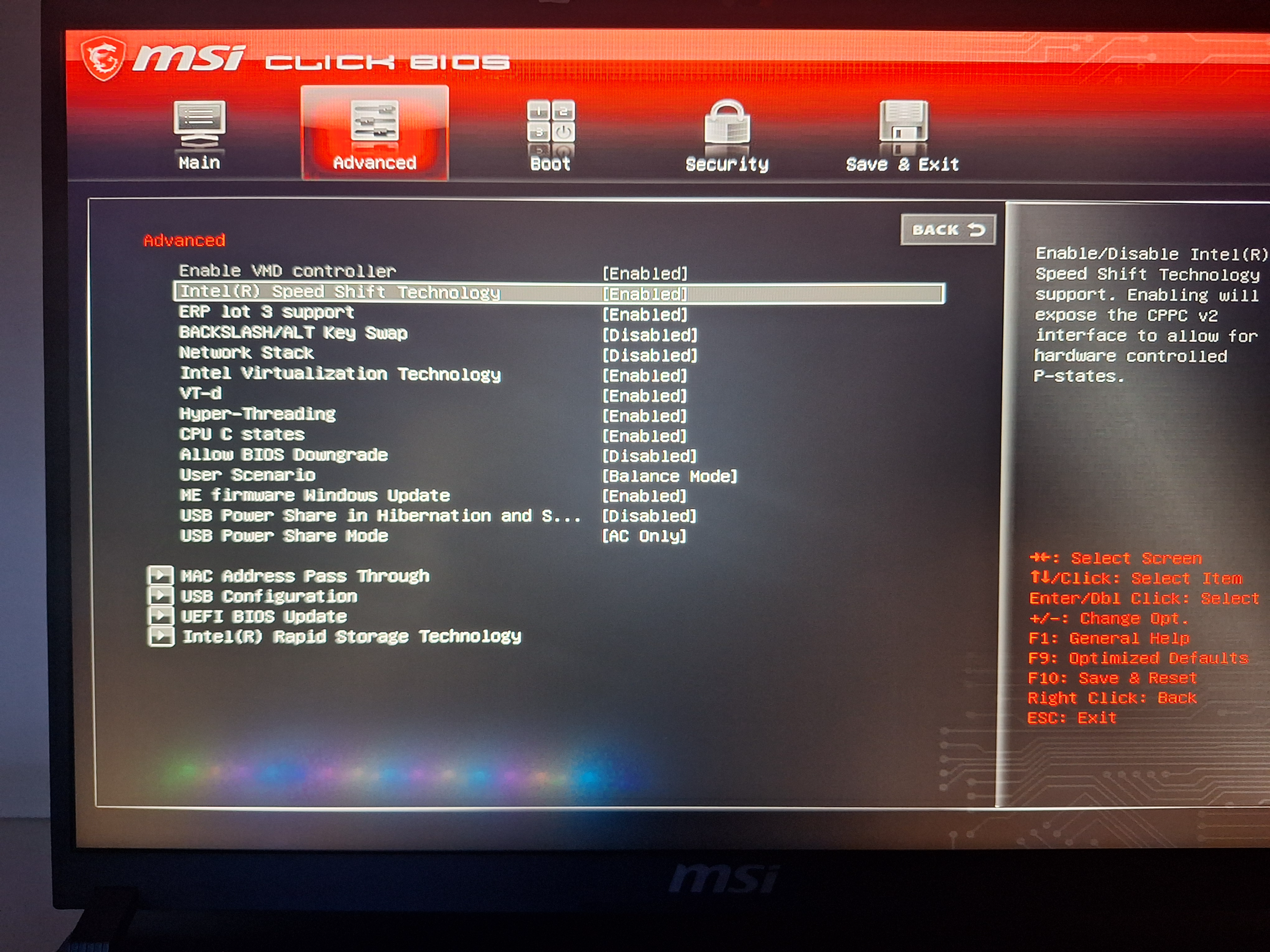
Task: Toggle Hyper-Threading Enabled value
Action: (x=644, y=416)
